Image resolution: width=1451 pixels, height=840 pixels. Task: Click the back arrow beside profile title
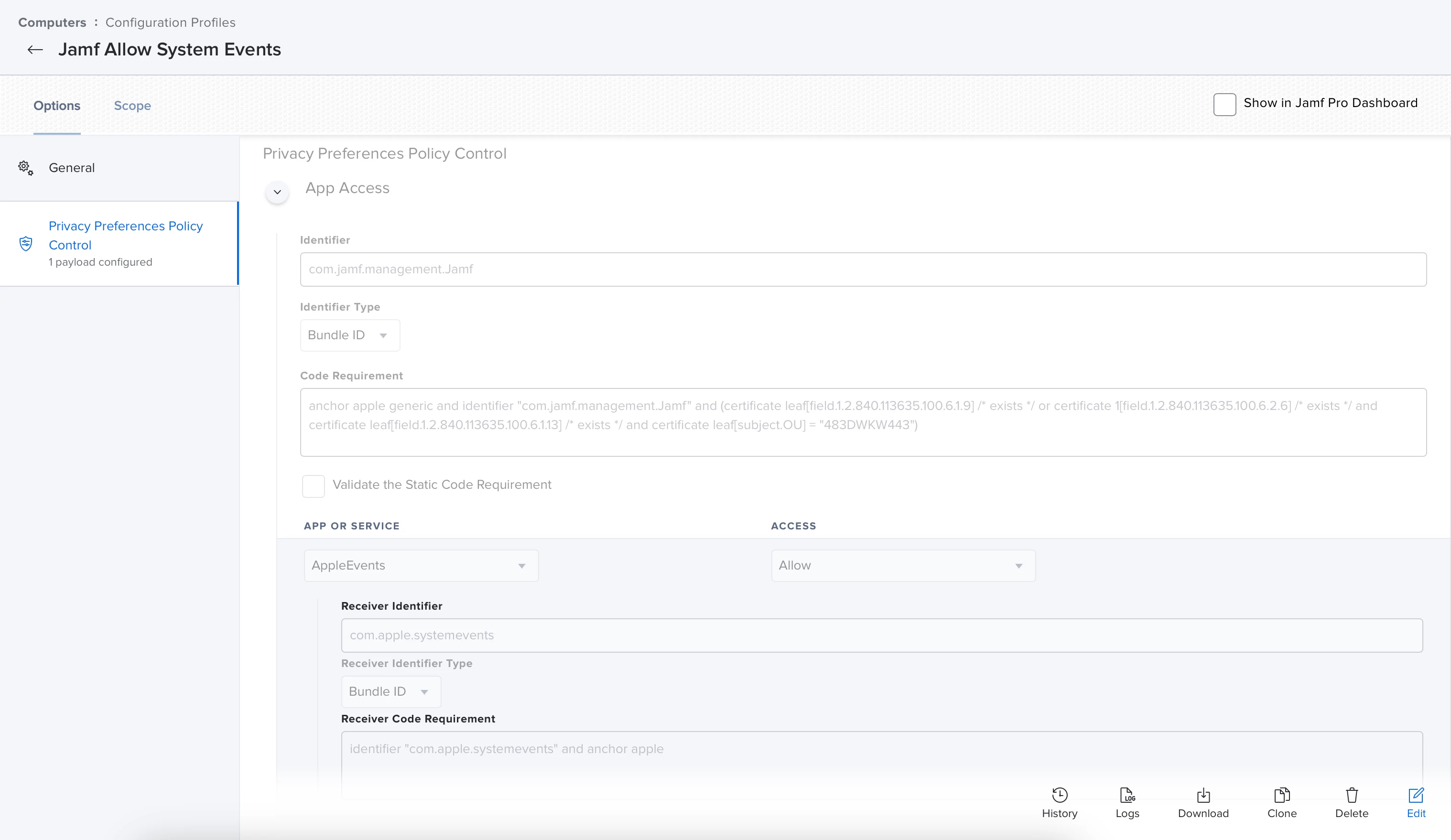[35, 50]
